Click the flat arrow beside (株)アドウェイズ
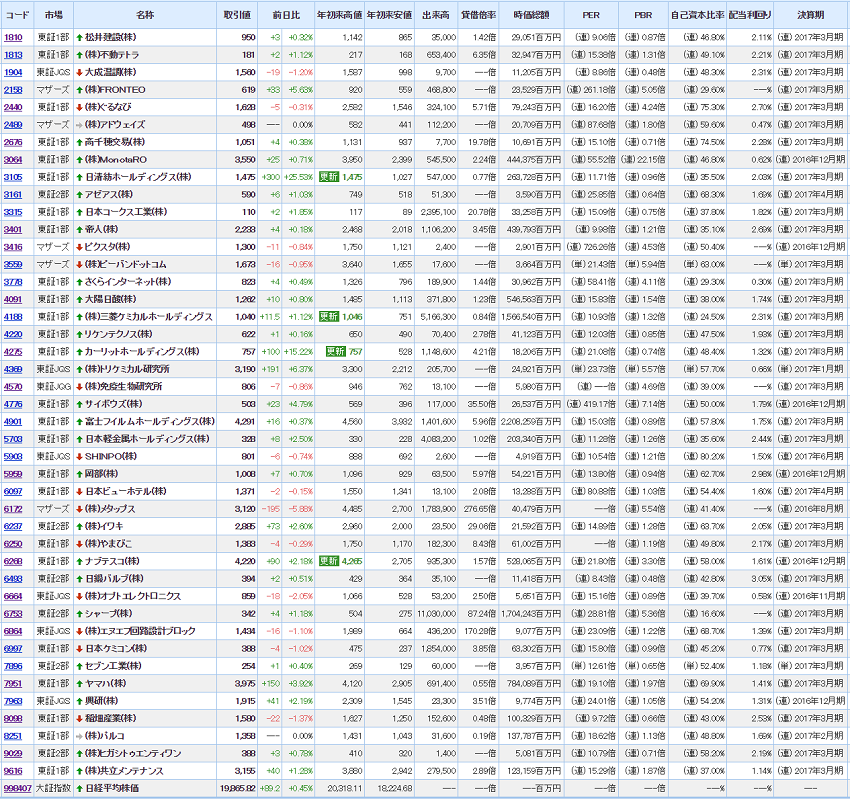The height and width of the screenshot is (800, 850). [x=79, y=125]
